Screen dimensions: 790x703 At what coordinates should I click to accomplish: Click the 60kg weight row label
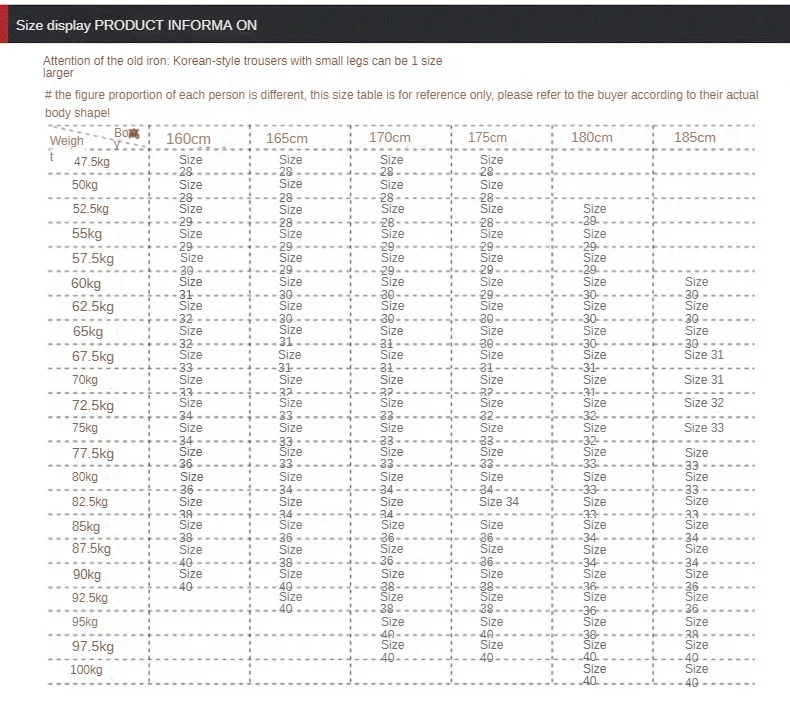pos(86,283)
